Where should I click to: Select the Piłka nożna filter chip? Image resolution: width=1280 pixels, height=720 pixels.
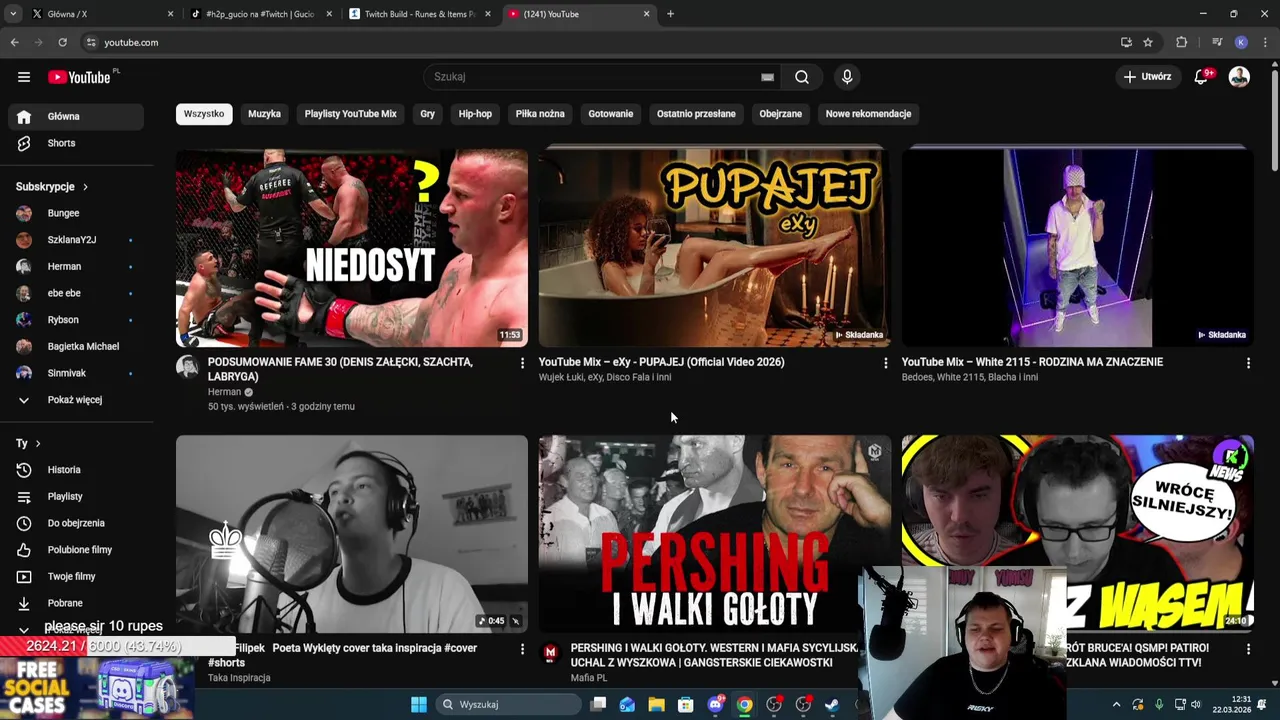pos(540,114)
